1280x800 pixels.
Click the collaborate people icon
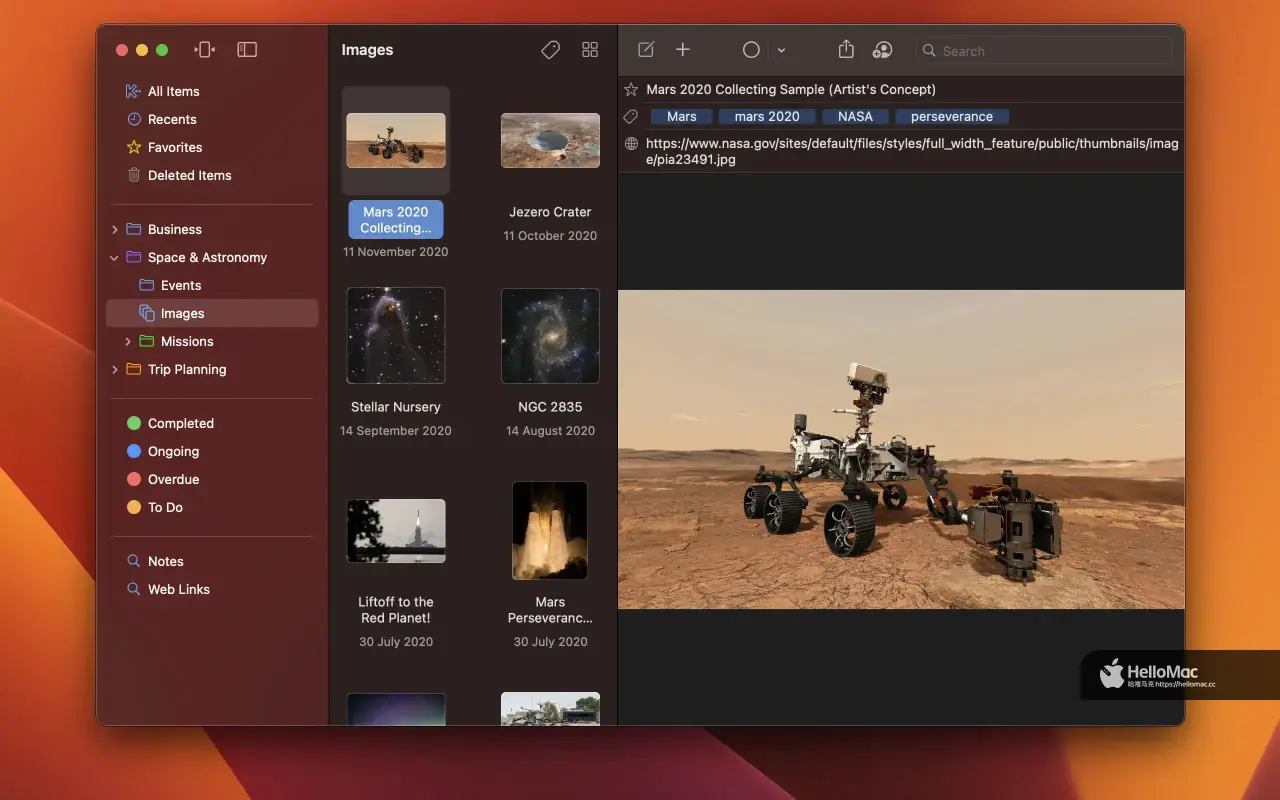882,50
